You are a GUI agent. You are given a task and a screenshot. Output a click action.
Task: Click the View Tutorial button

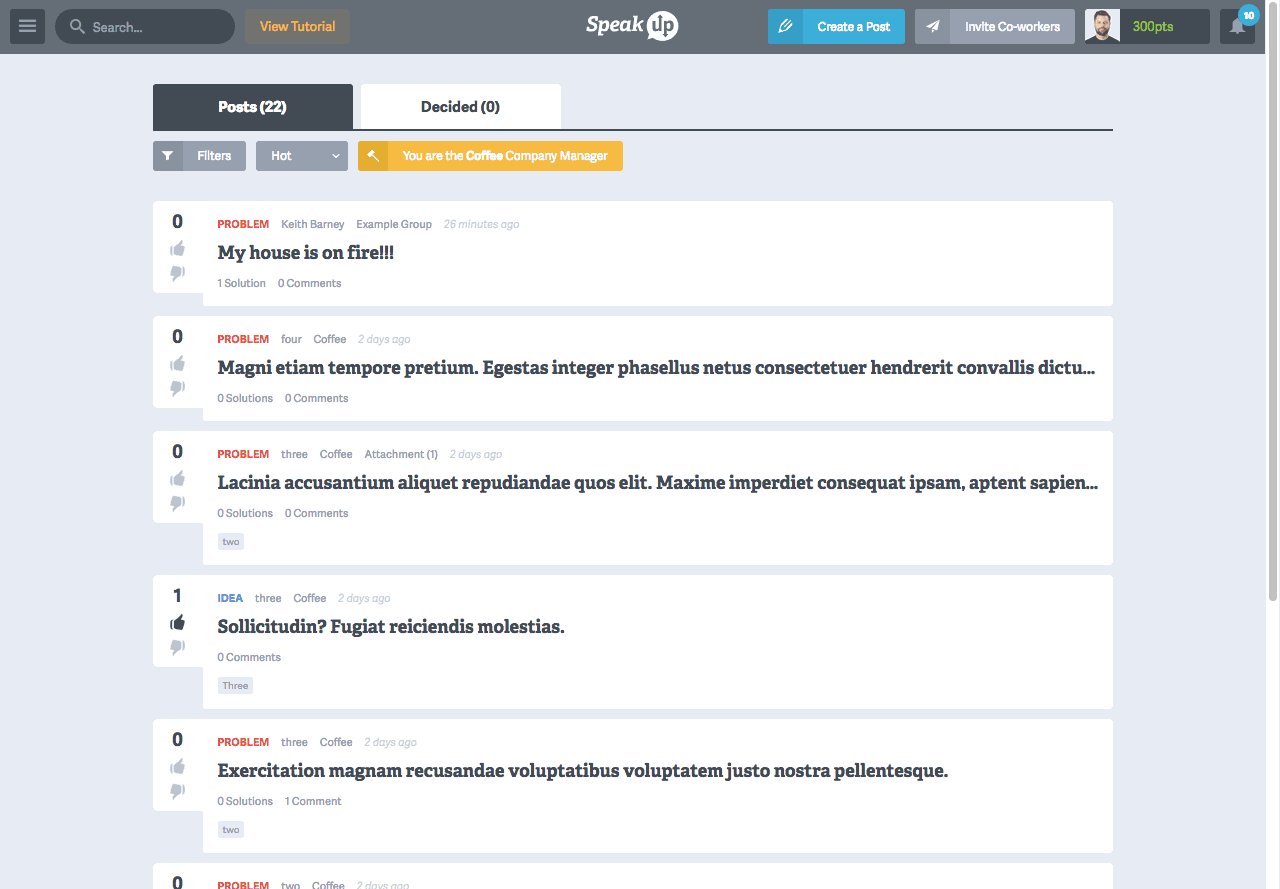coord(297,27)
